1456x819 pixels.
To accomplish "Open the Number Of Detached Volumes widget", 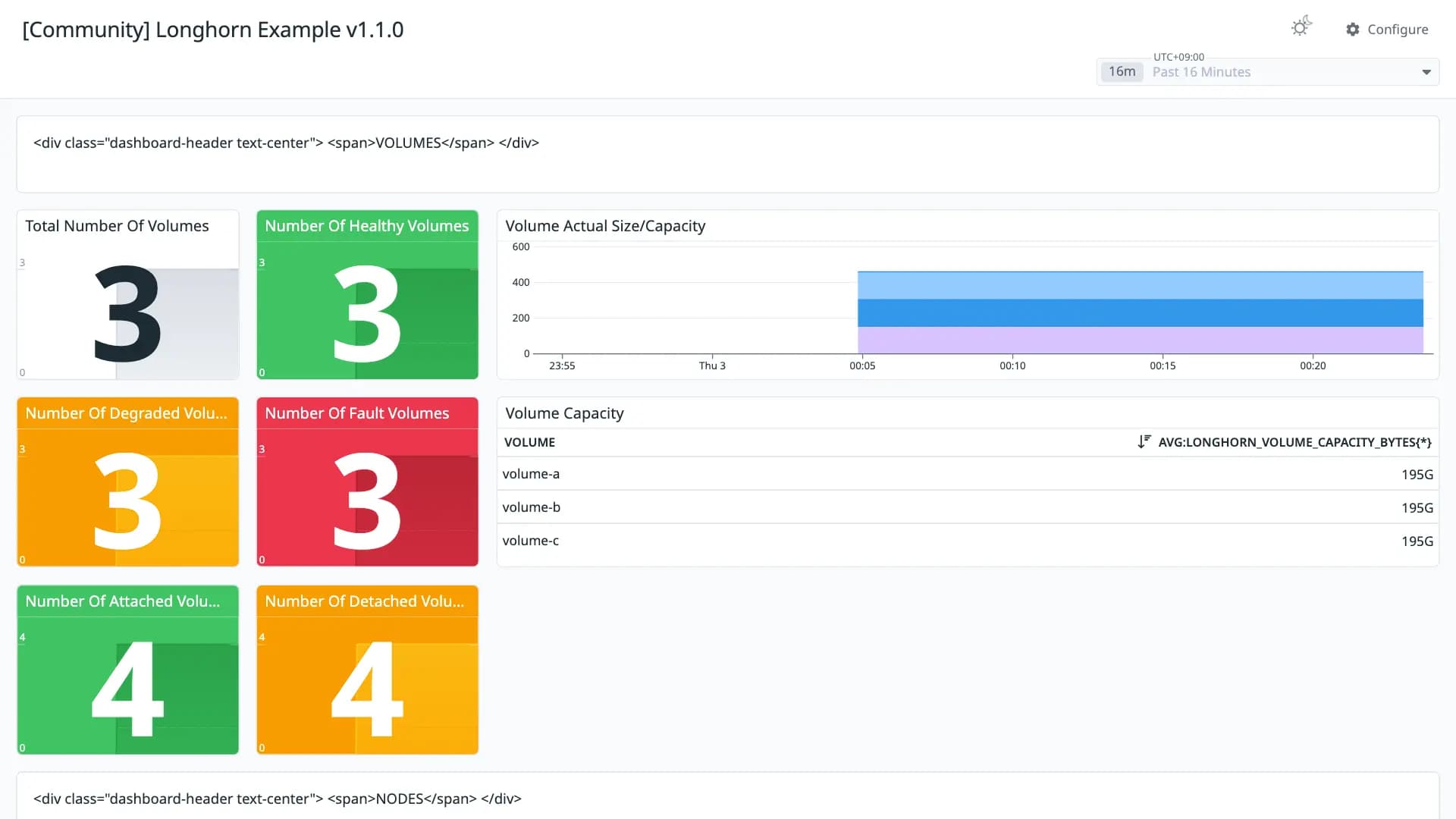I will 367,670.
